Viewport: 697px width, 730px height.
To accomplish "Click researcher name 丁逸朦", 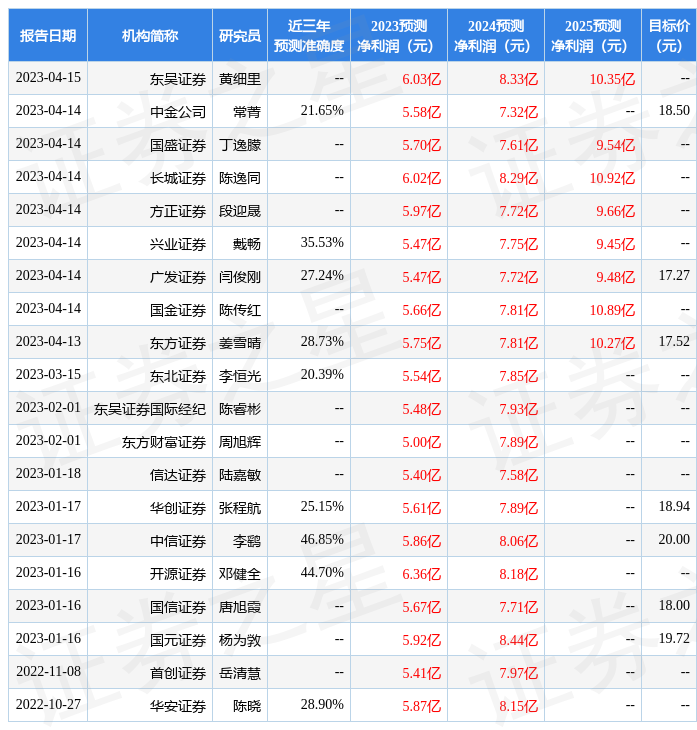I will pyautogui.click(x=240, y=145).
